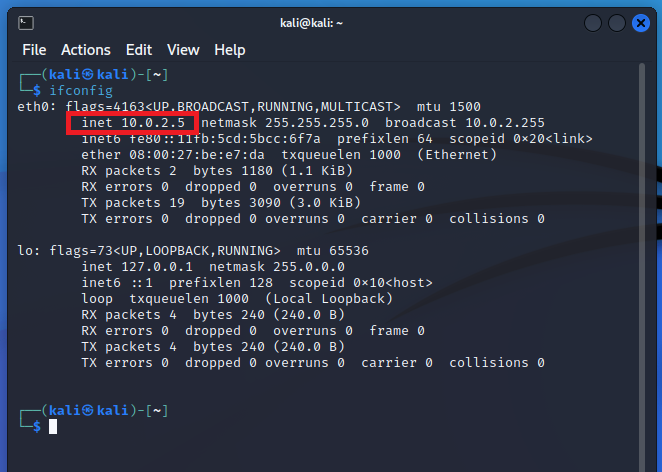This screenshot has width=662, height=472.
Task: Click the 'inet 10.0.2.5' address text
Action: (133, 123)
